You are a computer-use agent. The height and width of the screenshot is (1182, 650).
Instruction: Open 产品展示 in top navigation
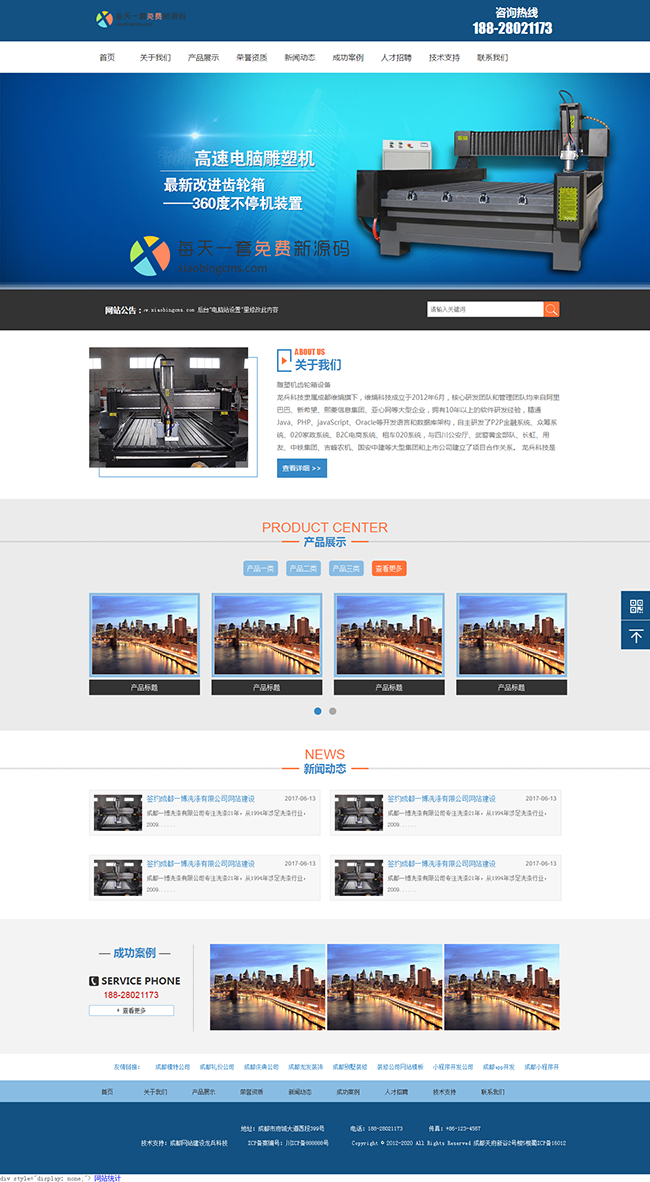coord(204,57)
